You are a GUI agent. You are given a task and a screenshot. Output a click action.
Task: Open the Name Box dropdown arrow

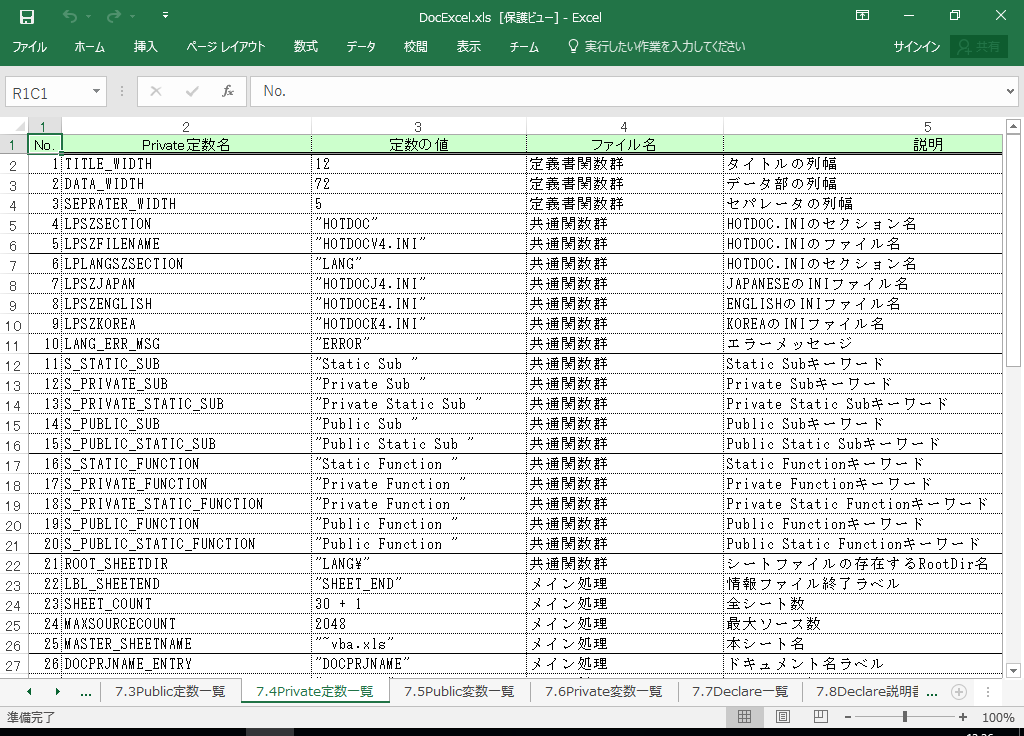(x=97, y=92)
